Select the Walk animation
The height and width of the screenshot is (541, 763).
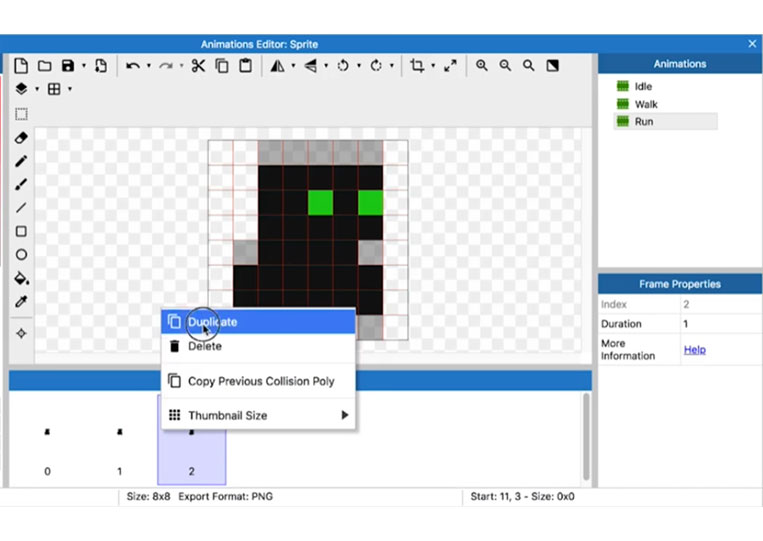(x=646, y=104)
